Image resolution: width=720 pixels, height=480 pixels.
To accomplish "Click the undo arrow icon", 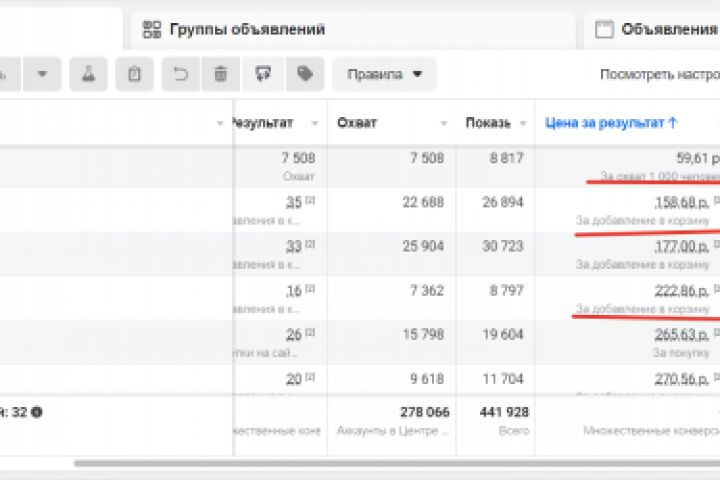I will pos(181,74).
